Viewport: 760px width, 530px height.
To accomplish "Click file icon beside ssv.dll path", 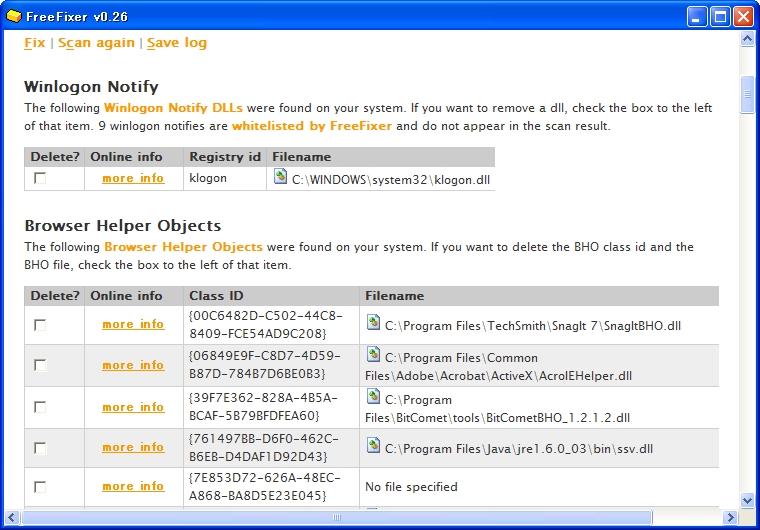I will [373, 445].
